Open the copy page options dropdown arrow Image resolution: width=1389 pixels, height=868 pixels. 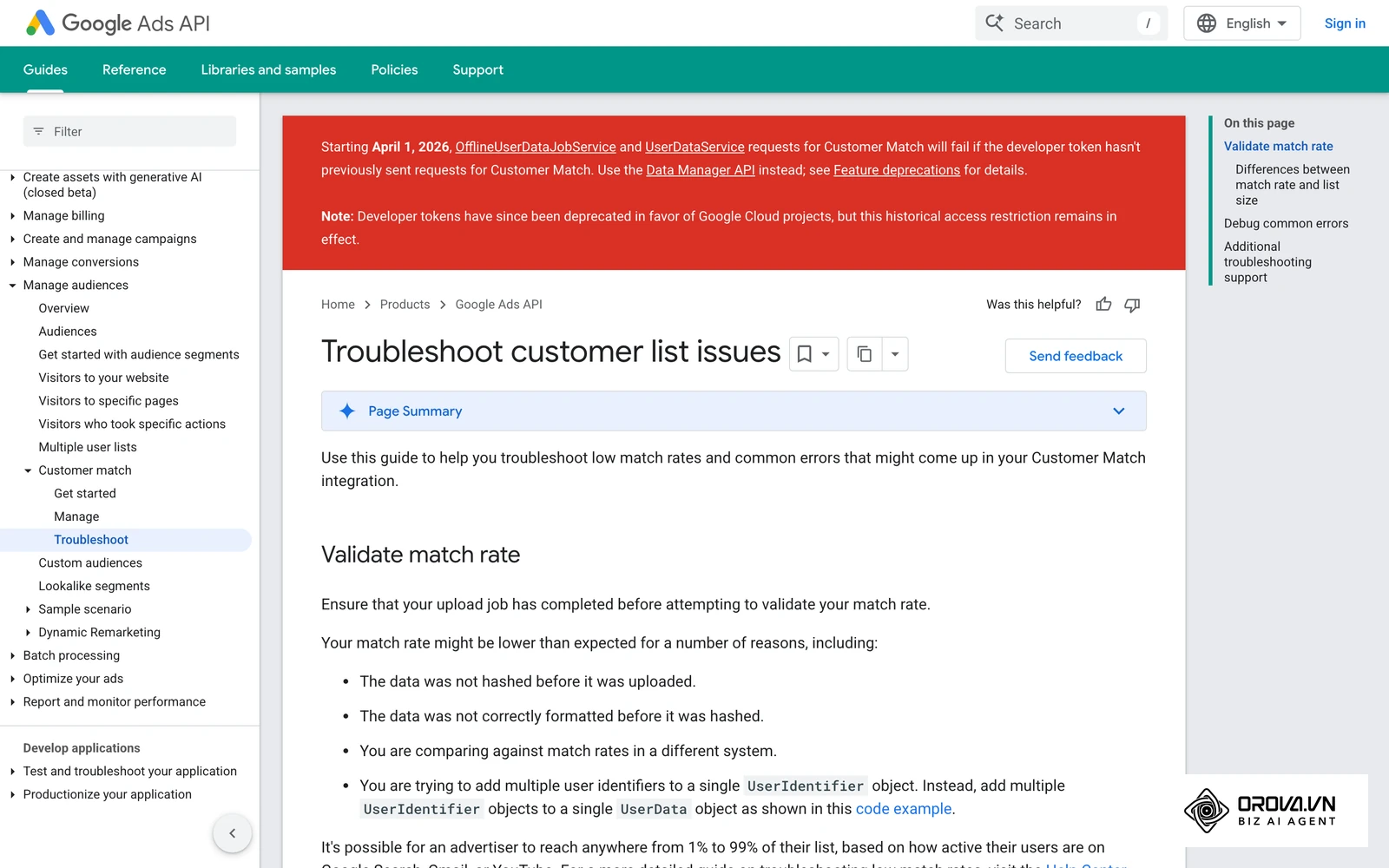(895, 354)
